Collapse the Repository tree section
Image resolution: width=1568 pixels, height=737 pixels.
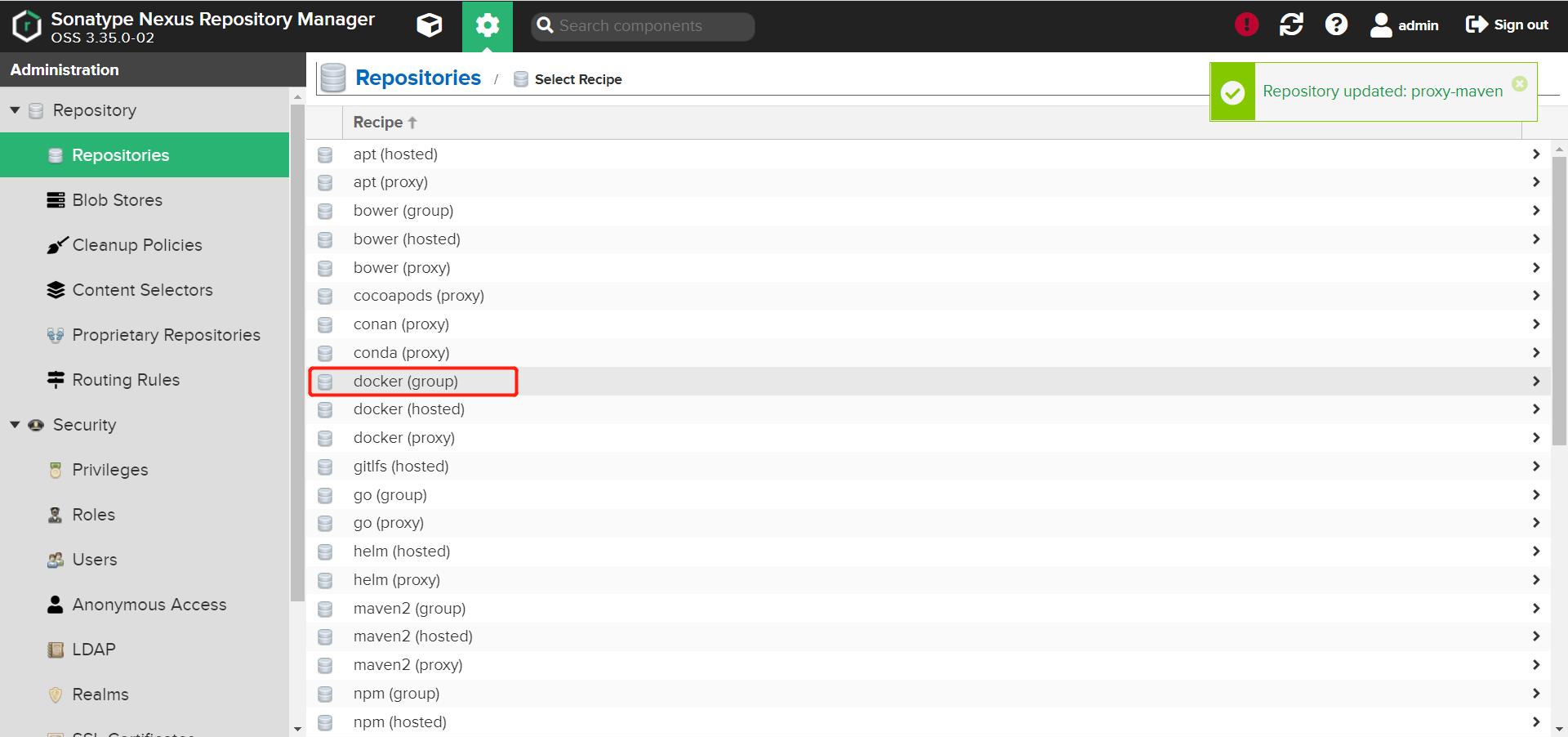coord(15,109)
